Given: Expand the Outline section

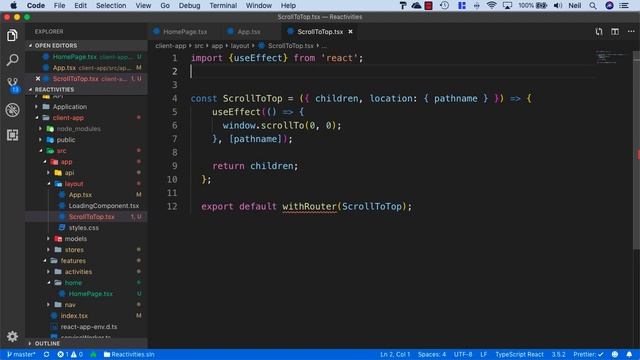Looking at the screenshot, I should click(47, 343).
